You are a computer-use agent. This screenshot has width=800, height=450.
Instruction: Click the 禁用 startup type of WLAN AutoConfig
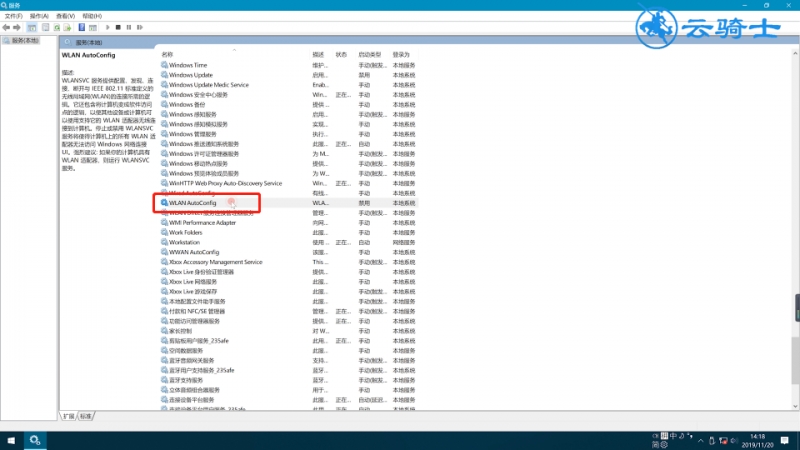coord(364,203)
